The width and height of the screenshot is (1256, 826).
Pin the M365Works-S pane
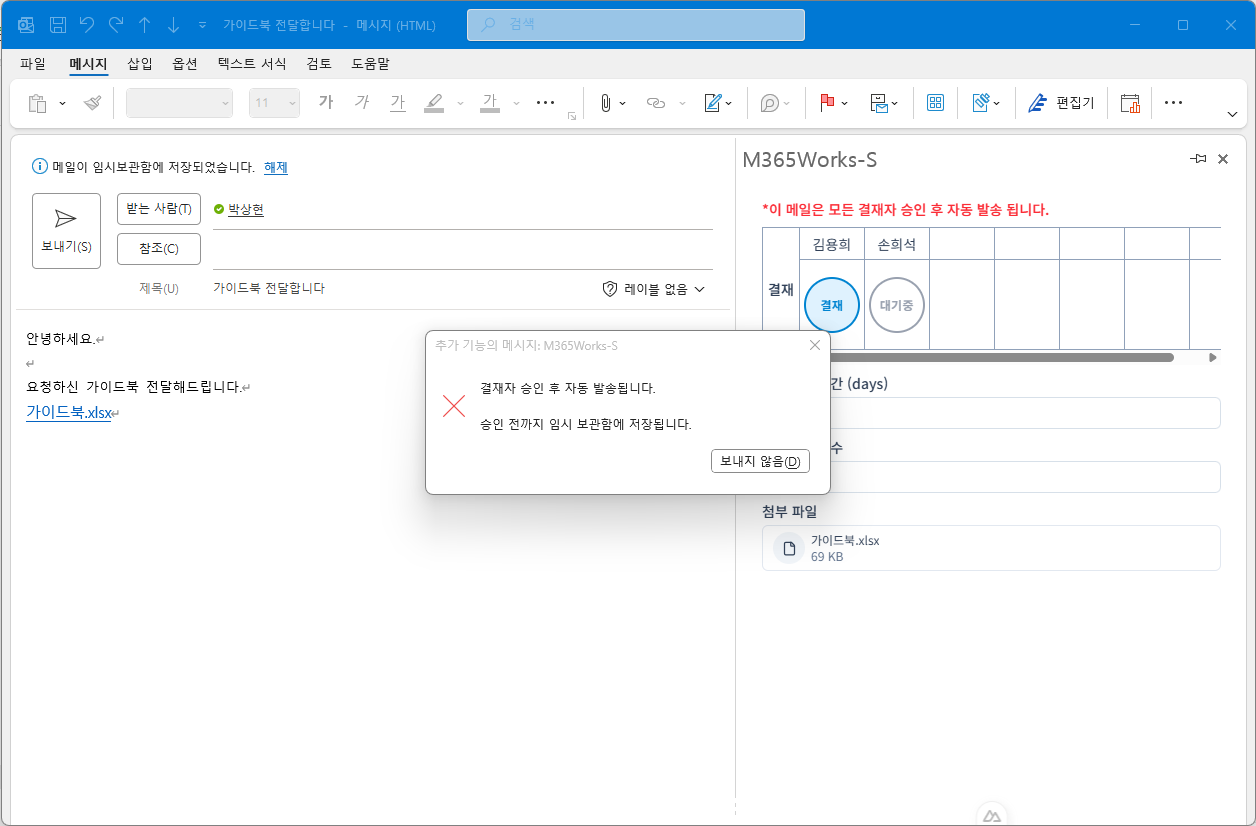click(x=1198, y=159)
